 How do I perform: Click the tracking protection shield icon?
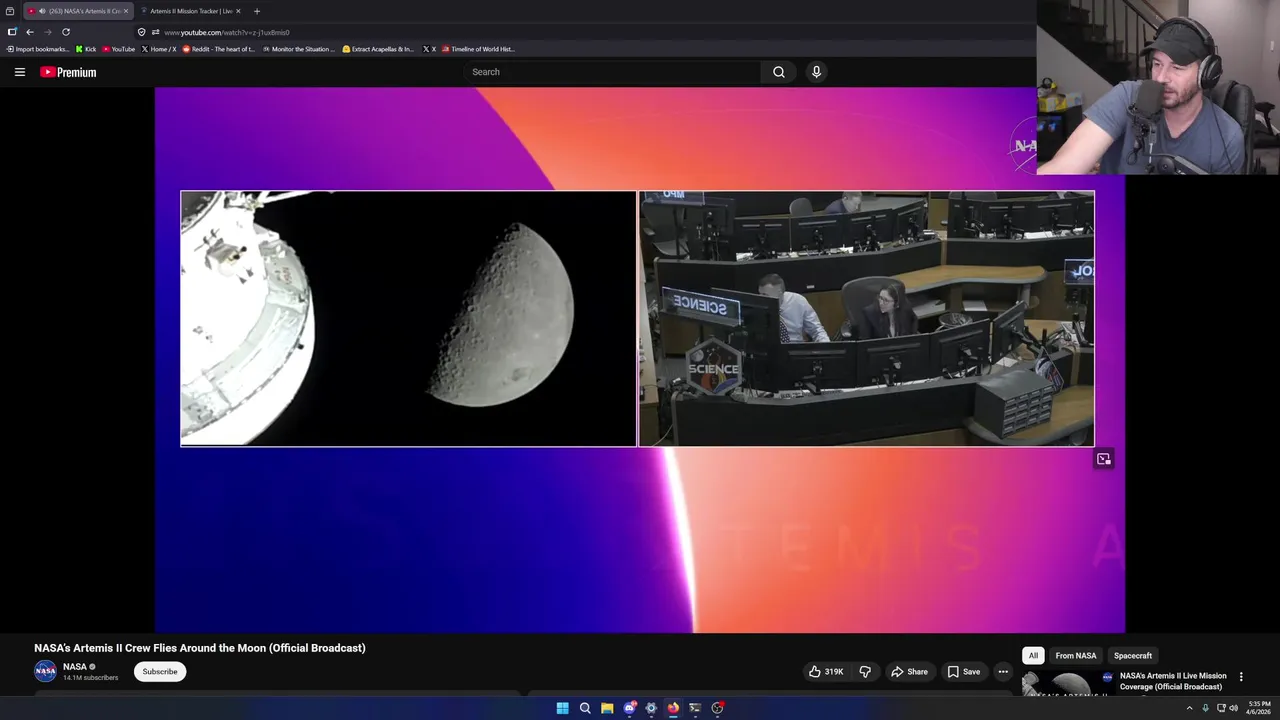point(142,32)
